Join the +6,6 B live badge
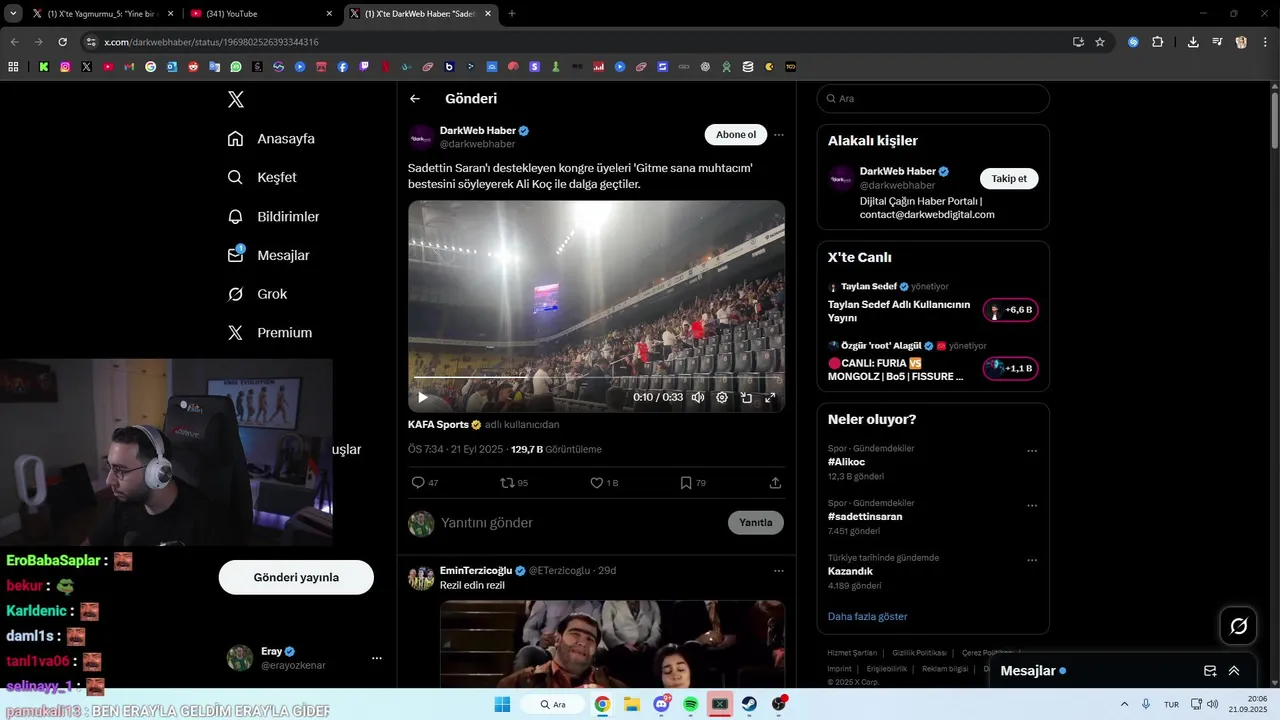The image size is (1280, 720). point(1011,310)
